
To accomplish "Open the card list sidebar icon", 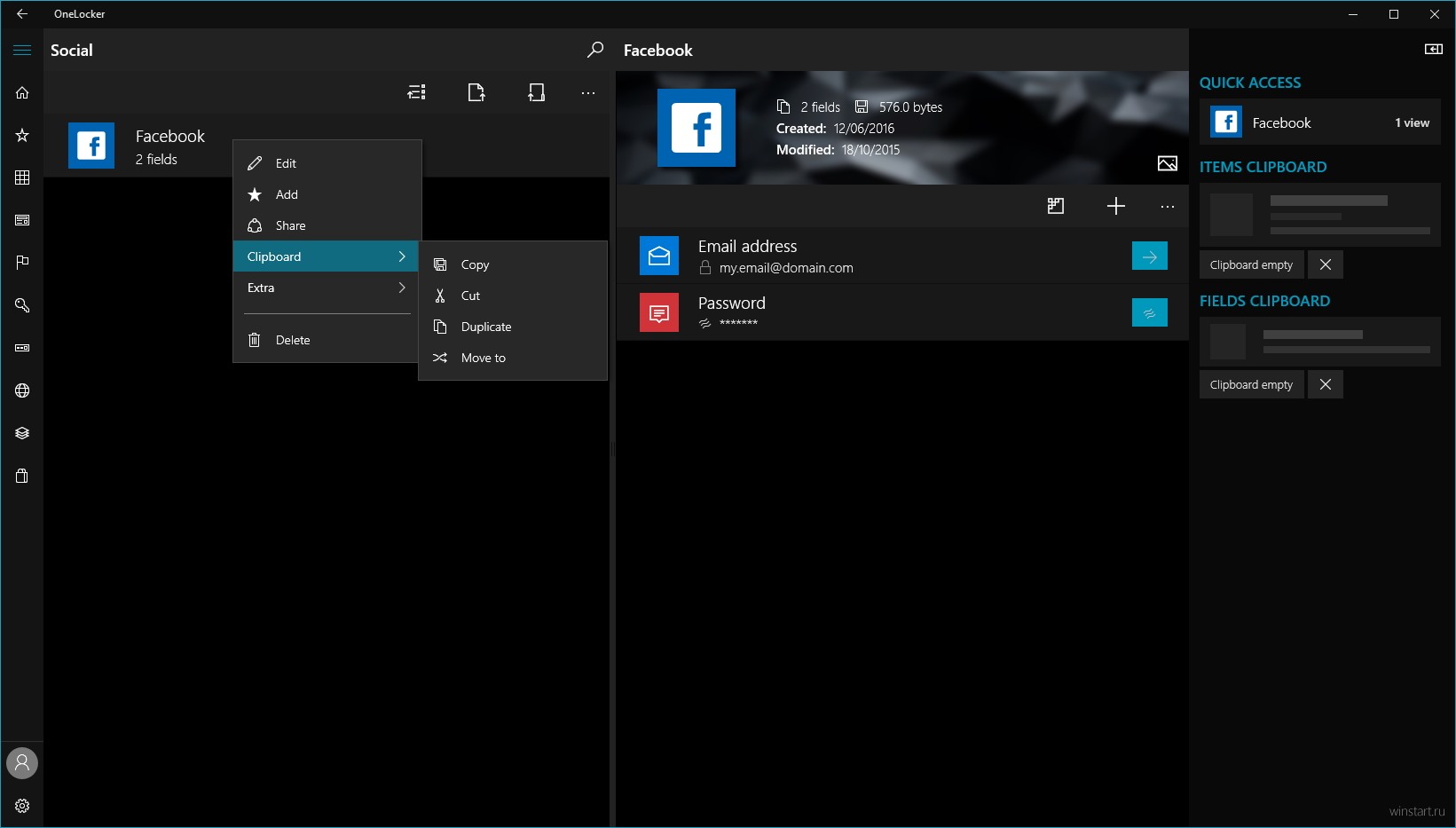I will (x=22, y=220).
